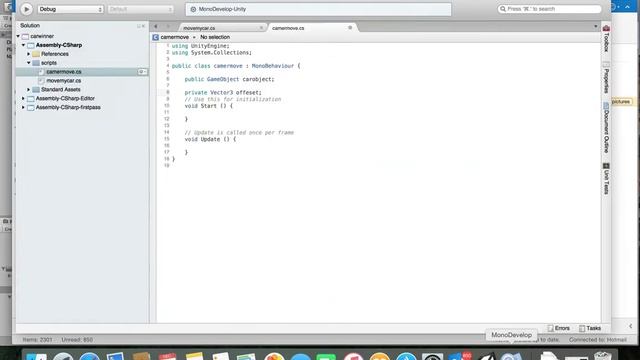
Task: Open the Unit Tests side pad
Action: (606, 179)
